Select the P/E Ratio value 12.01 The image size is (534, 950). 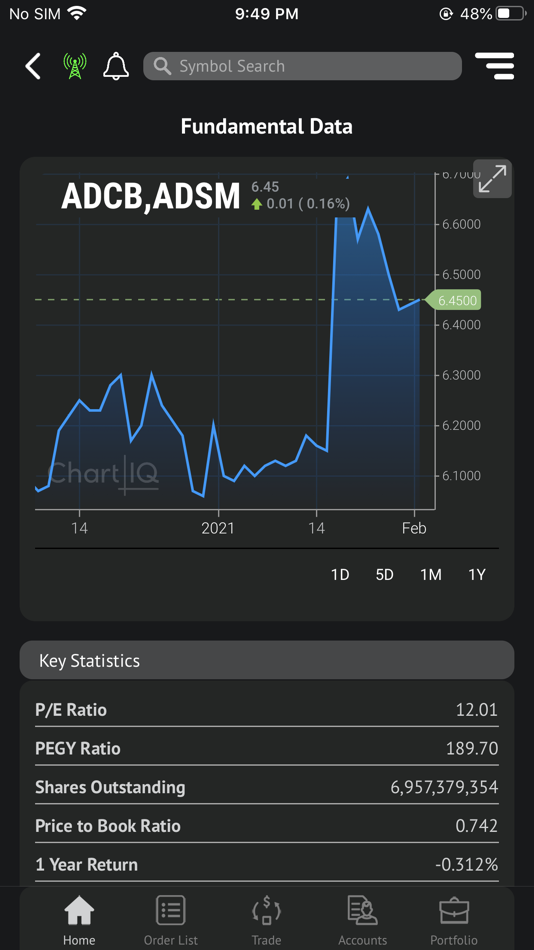click(x=477, y=709)
